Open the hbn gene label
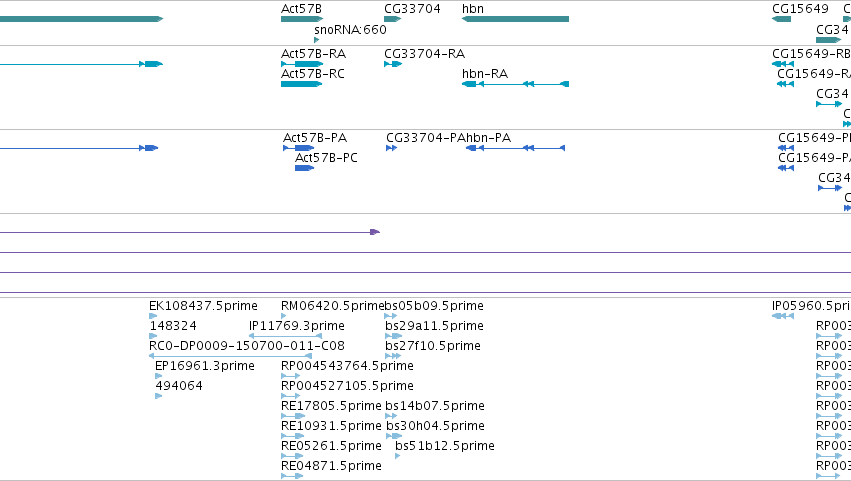851x481 pixels. click(x=473, y=9)
